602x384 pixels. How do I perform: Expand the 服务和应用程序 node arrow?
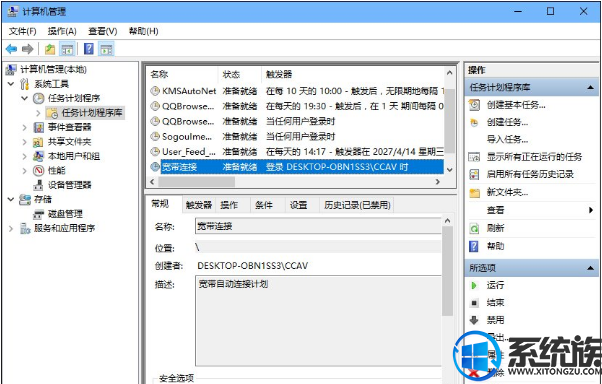11,228
